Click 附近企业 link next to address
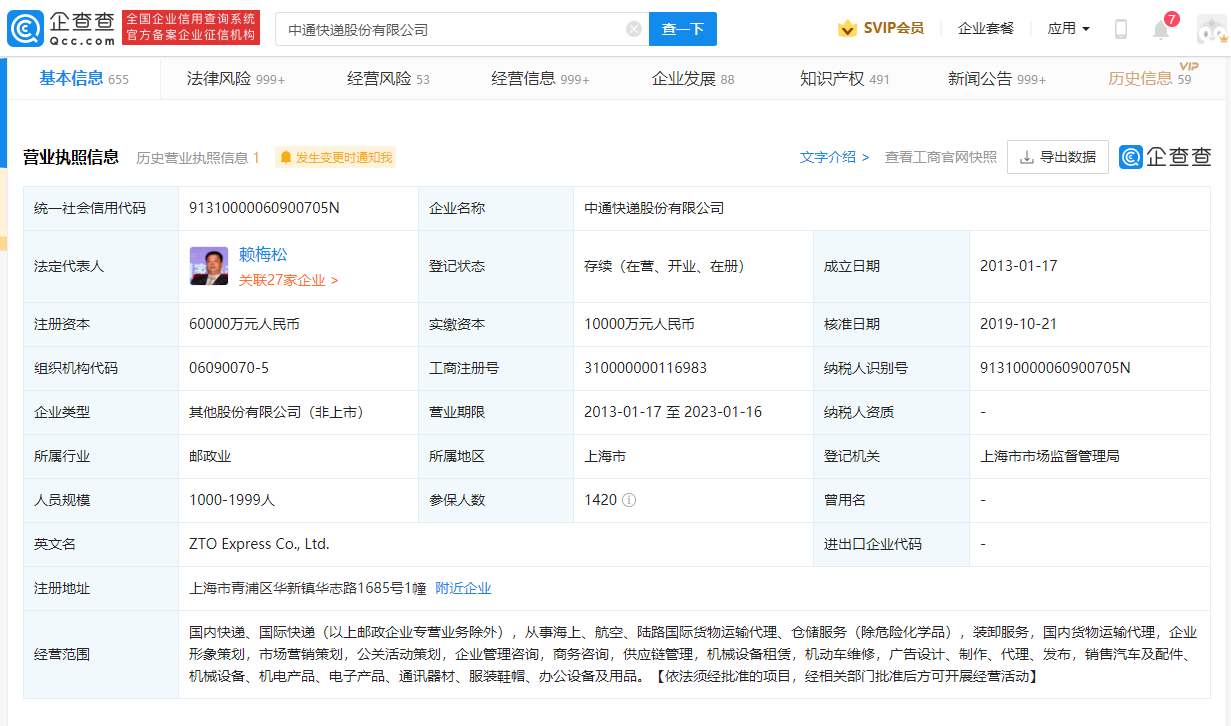Screen dimensions: 1231x726 pyautogui.click(x=463, y=588)
